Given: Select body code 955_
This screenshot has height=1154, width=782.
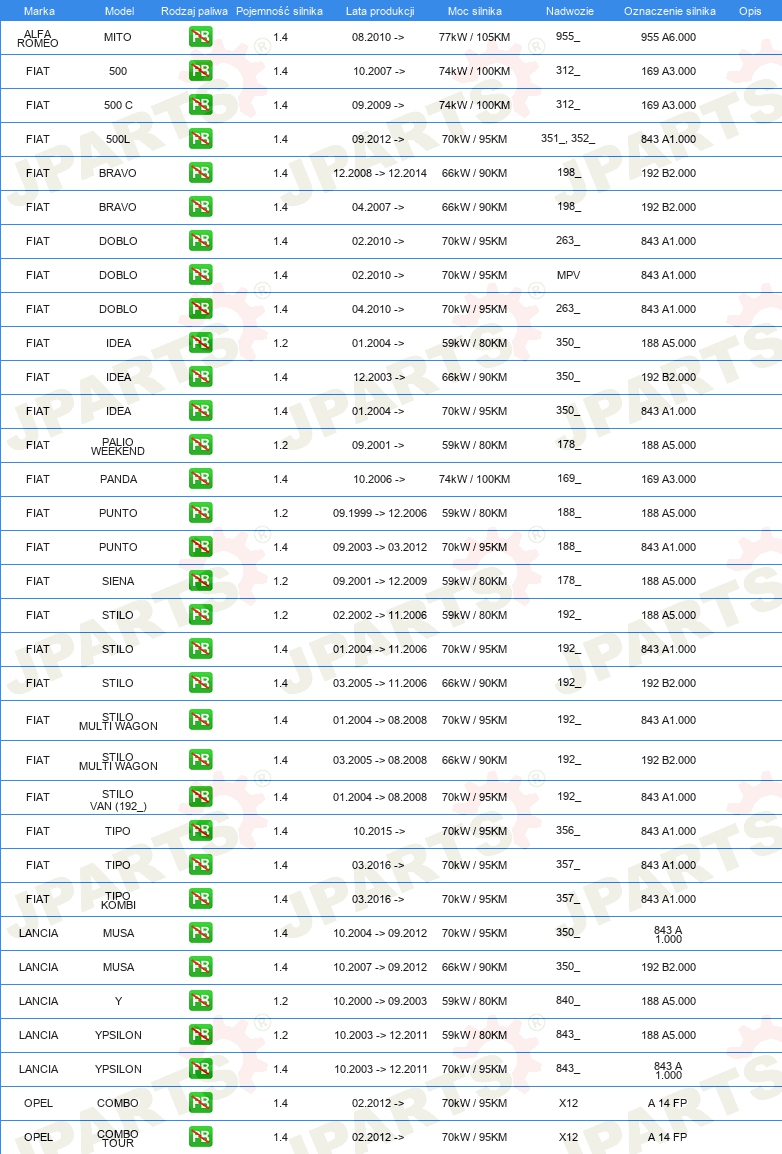Looking at the screenshot, I should pyautogui.click(x=568, y=36).
